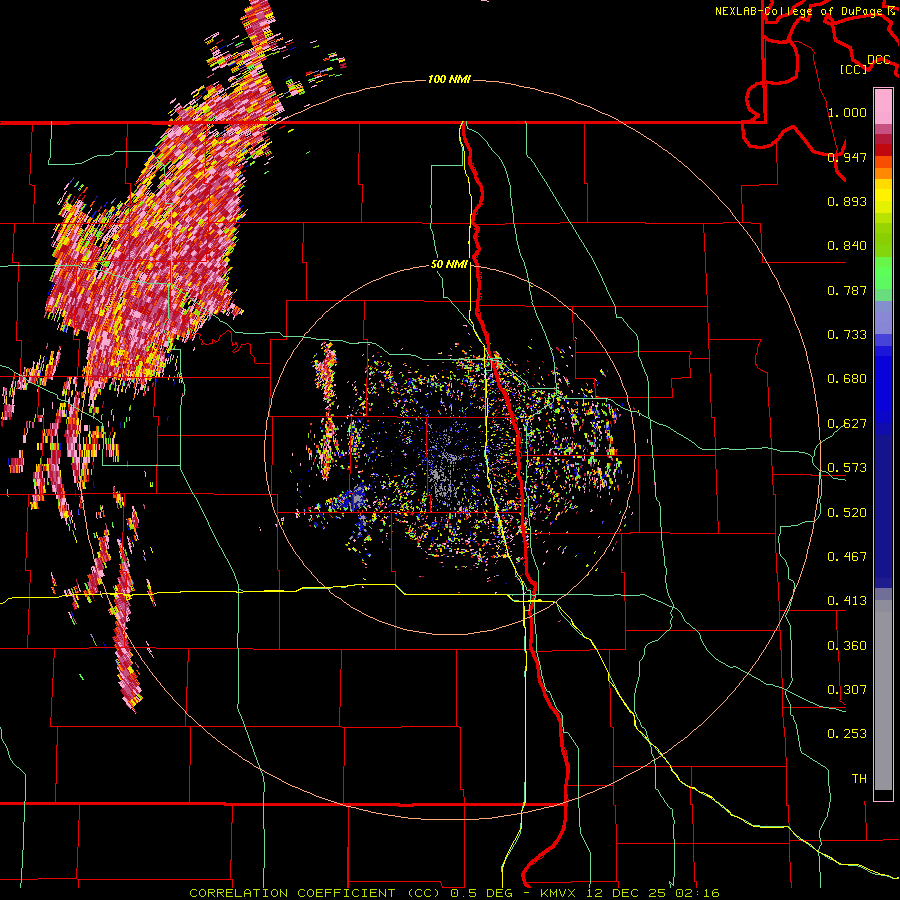Screen dimensions: 900x900
Task: Click the 100 NMI range ring label
Action: tap(449, 79)
